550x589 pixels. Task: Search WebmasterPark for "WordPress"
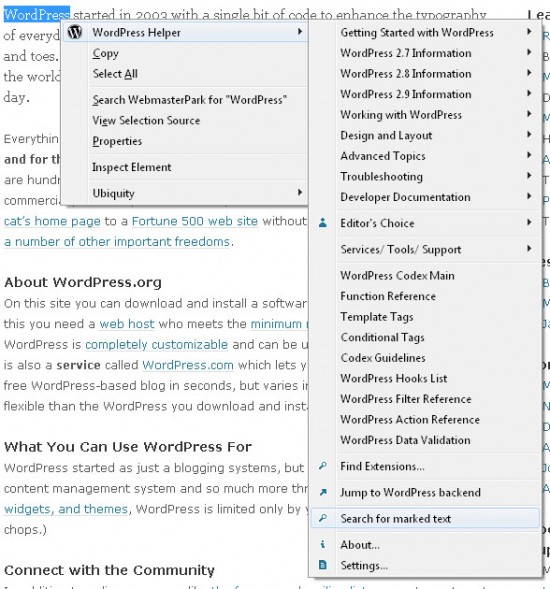185,100
